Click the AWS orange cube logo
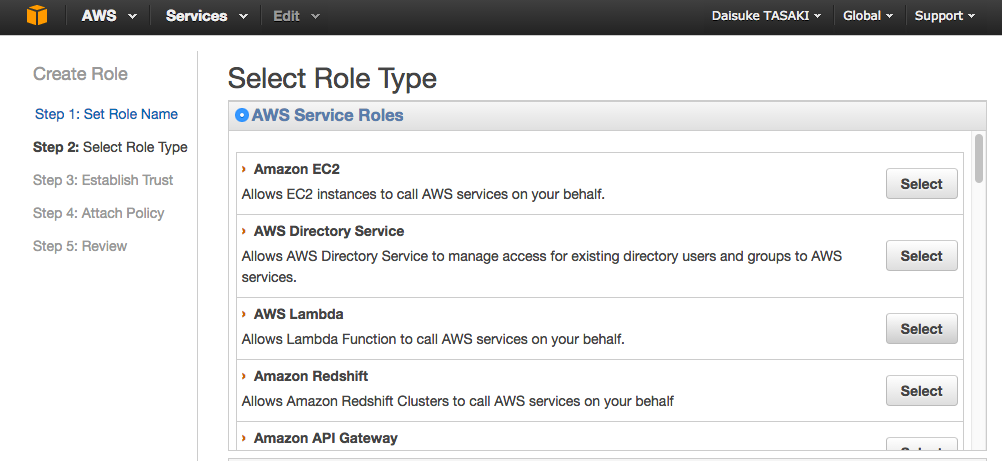Image resolution: width=1002 pixels, height=461 pixels. pyautogui.click(x=36, y=15)
